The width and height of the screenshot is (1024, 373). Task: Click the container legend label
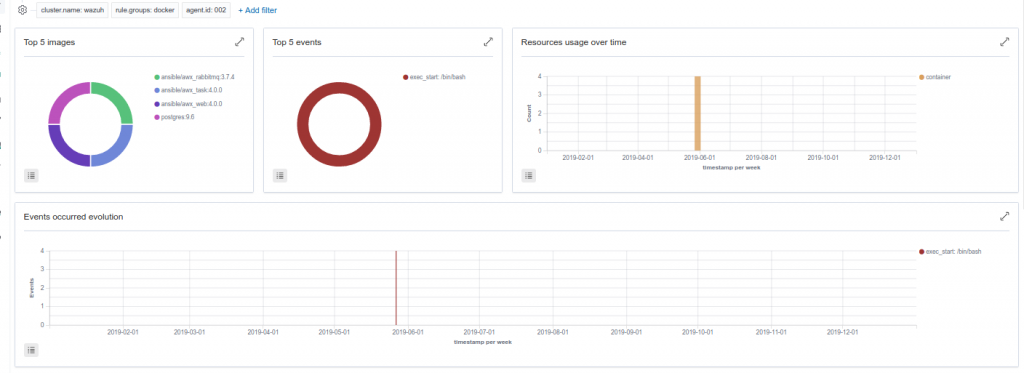coord(938,77)
